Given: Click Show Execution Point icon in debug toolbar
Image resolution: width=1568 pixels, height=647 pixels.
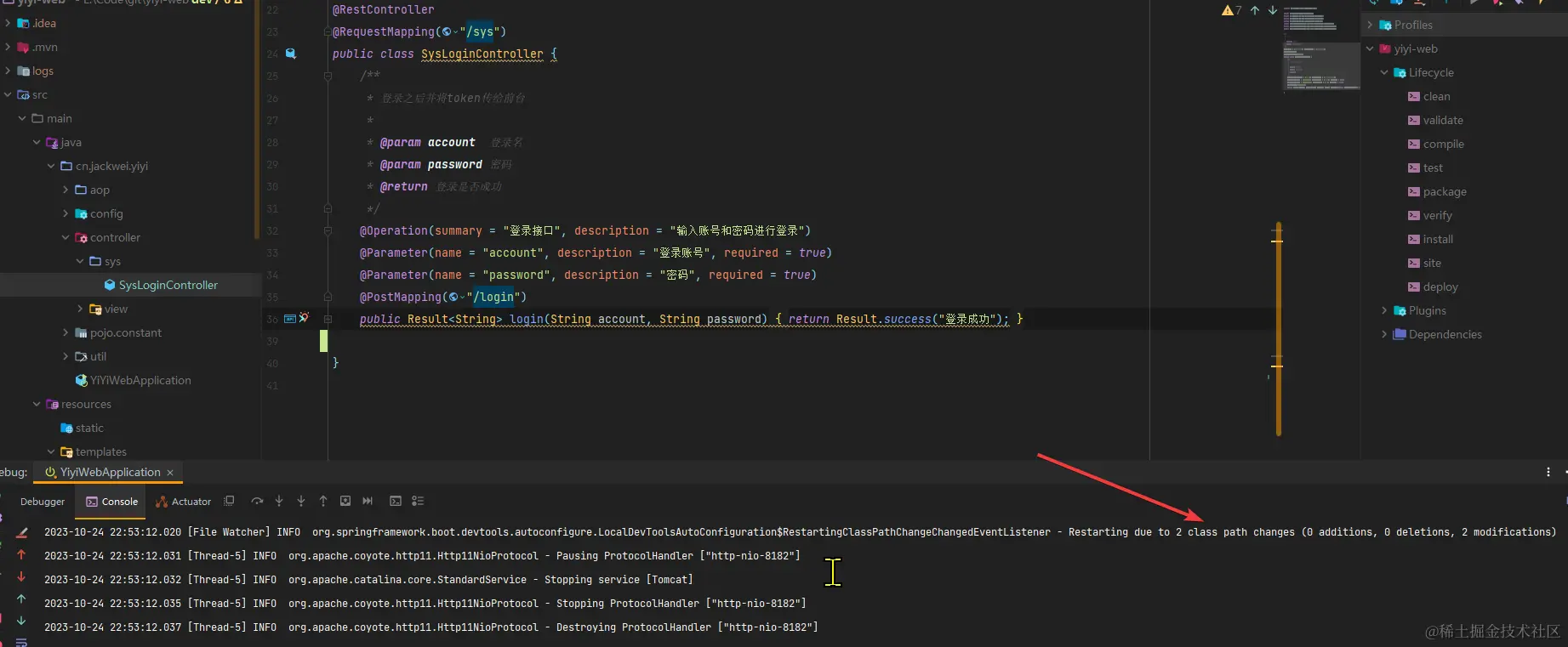Looking at the screenshot, I should pos(229,502).
